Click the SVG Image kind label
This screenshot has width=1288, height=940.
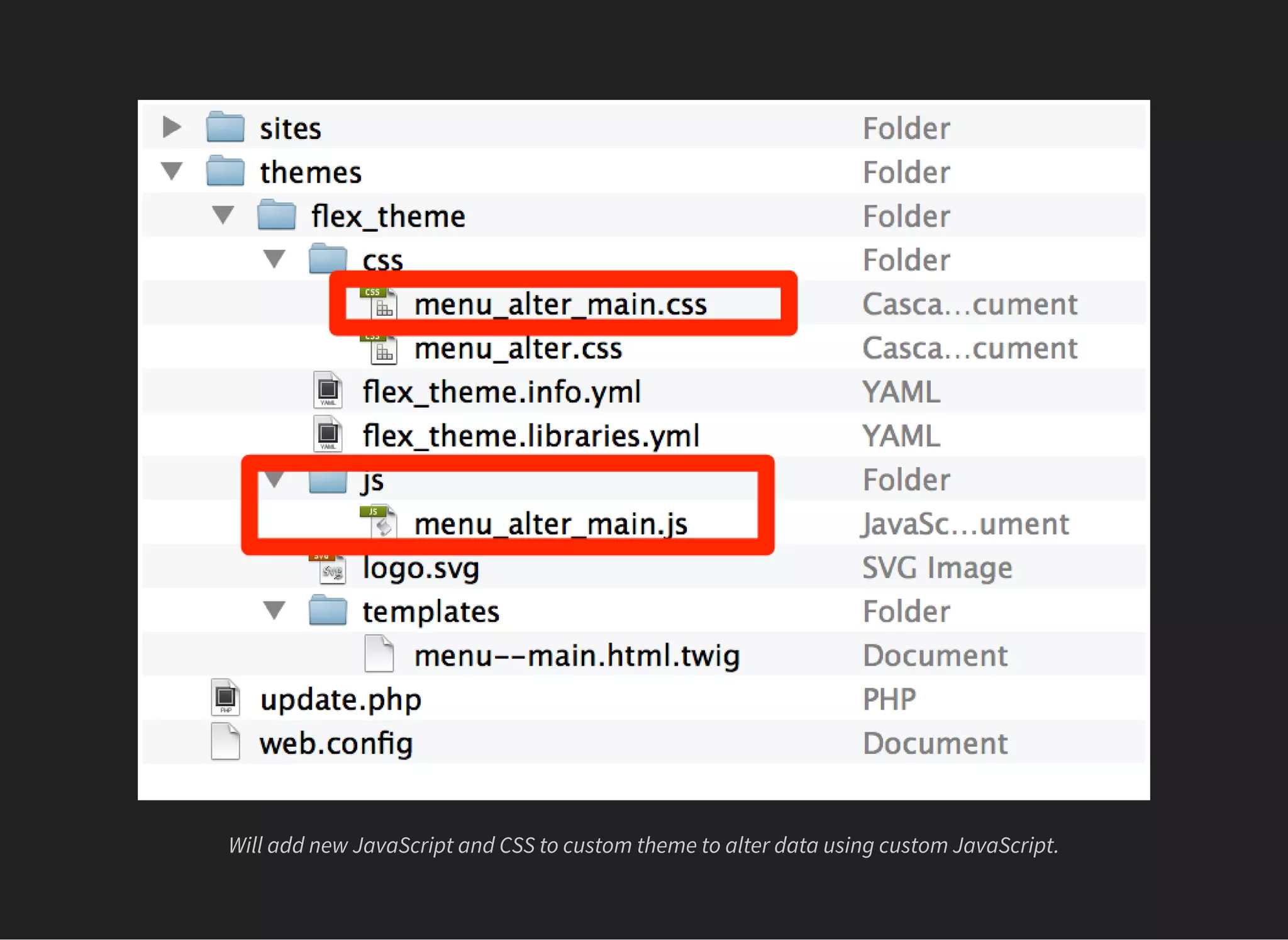937,569
